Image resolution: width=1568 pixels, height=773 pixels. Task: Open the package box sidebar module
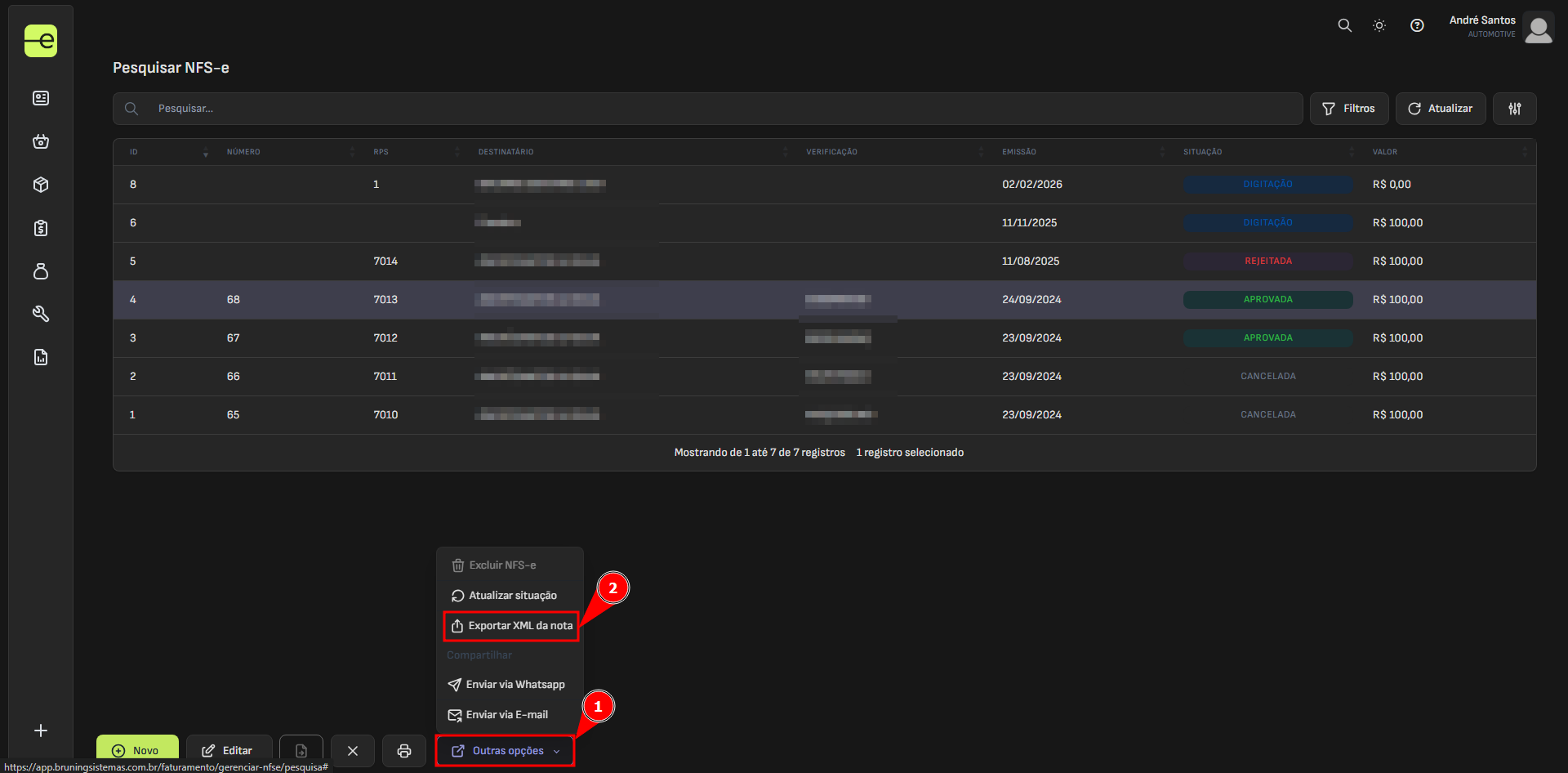tap(41, 185)
